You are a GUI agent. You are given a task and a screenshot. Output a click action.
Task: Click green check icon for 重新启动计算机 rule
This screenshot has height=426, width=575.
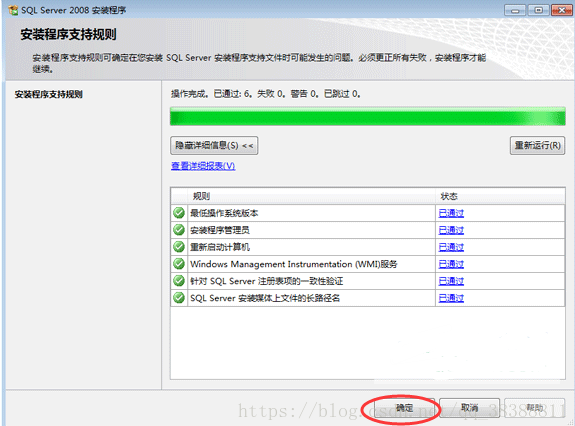coord(179,247)
